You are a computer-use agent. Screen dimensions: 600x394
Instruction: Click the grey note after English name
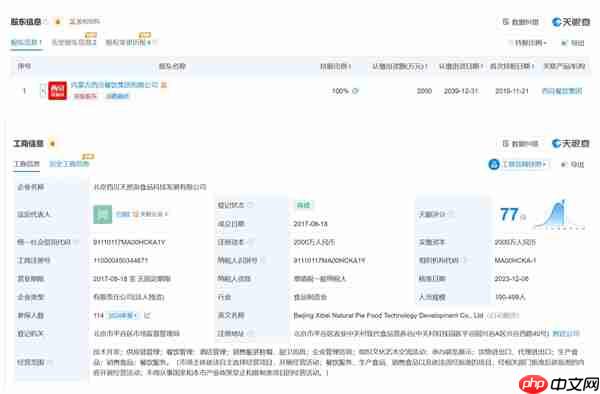click(503, 316)
